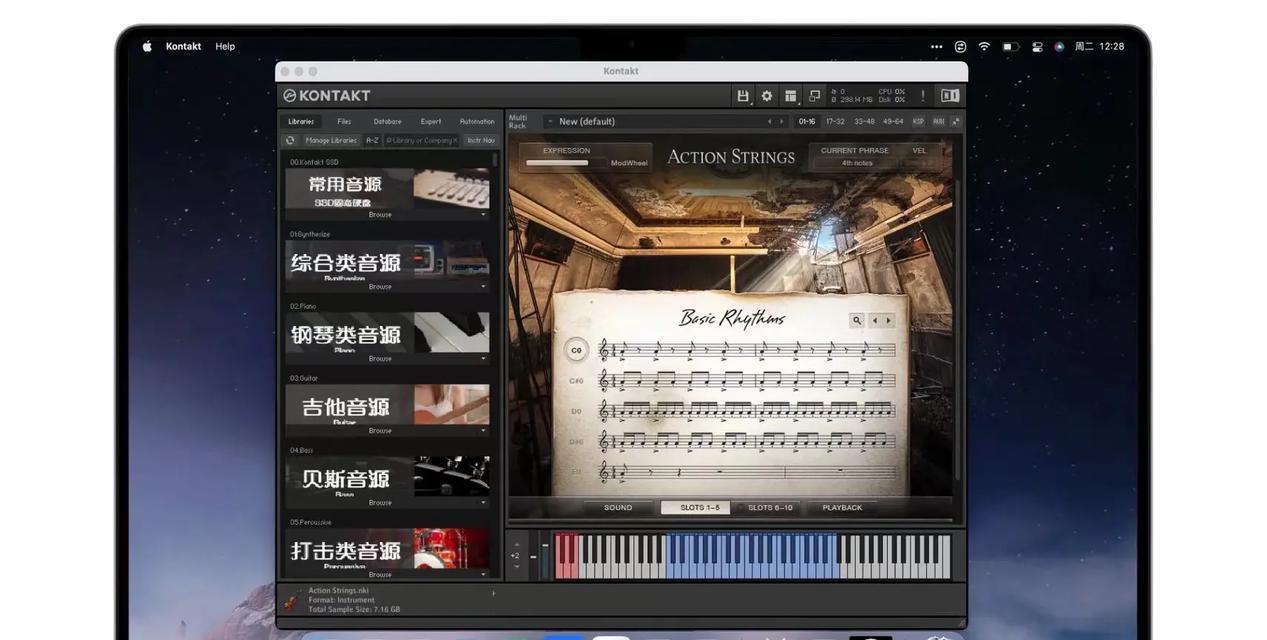Refresh the libraries list with circular arrows icon
The image size is (1267, 640).
coord(290,140)
